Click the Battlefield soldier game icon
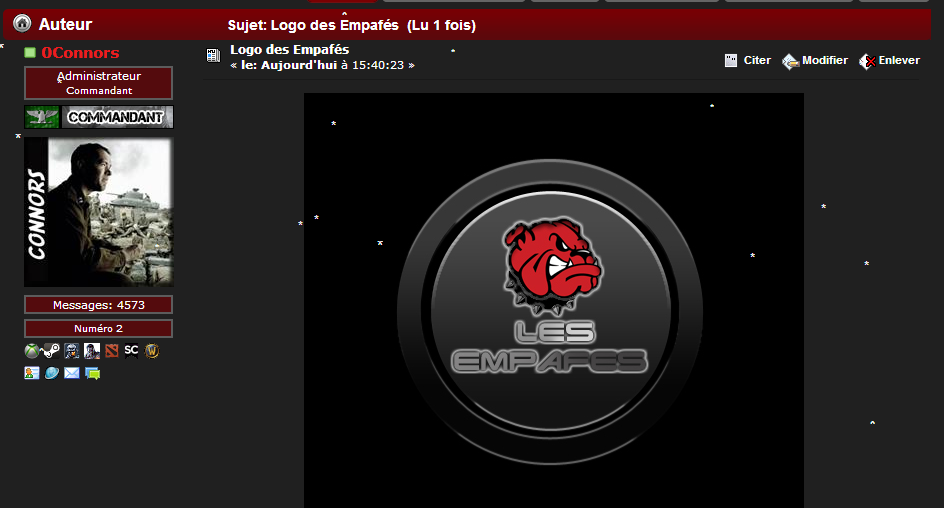Viewport: 944px width, 508px height. (72, 351)
